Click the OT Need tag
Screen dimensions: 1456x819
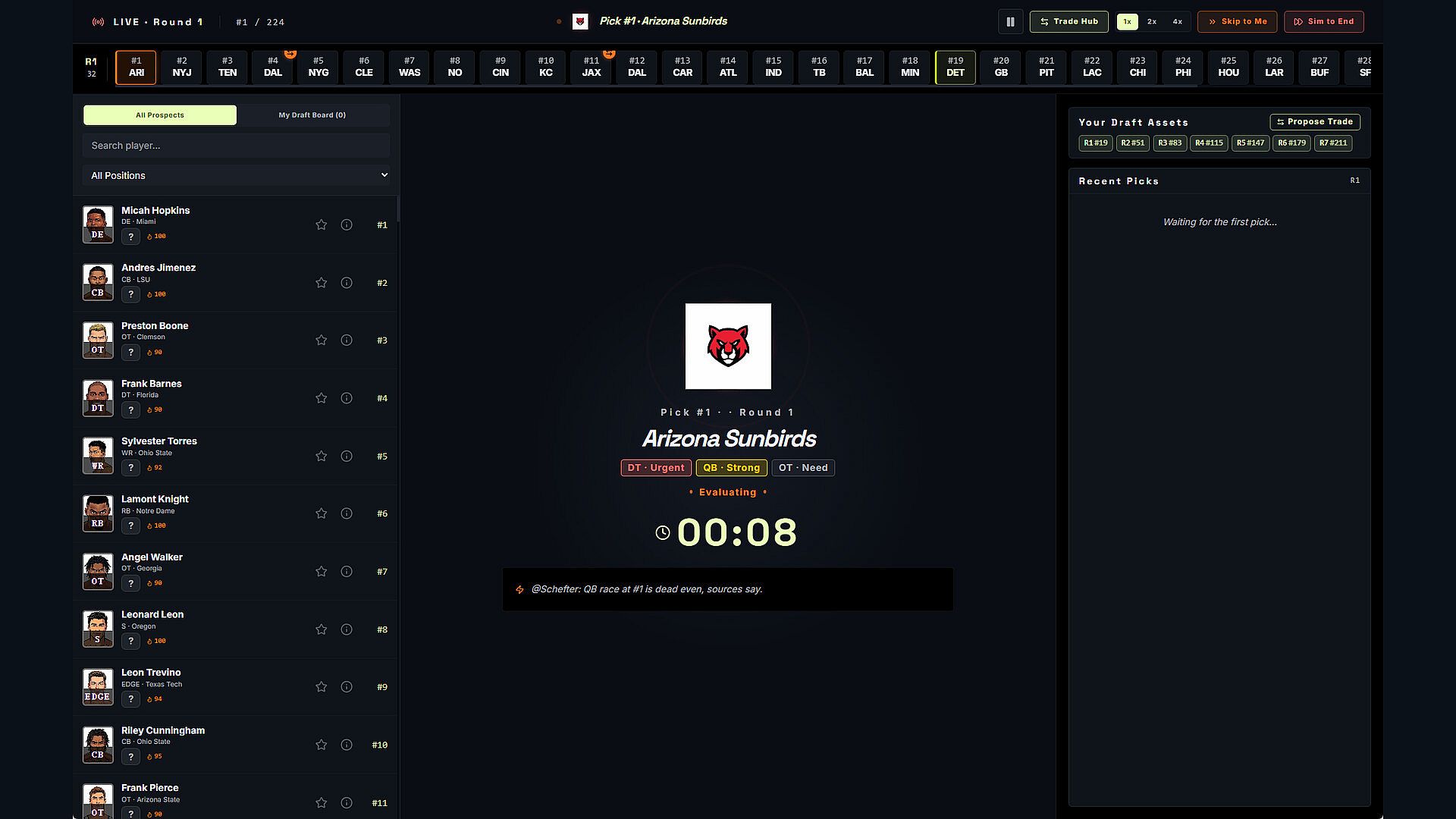pyautogui.click(x=803, y=468)
